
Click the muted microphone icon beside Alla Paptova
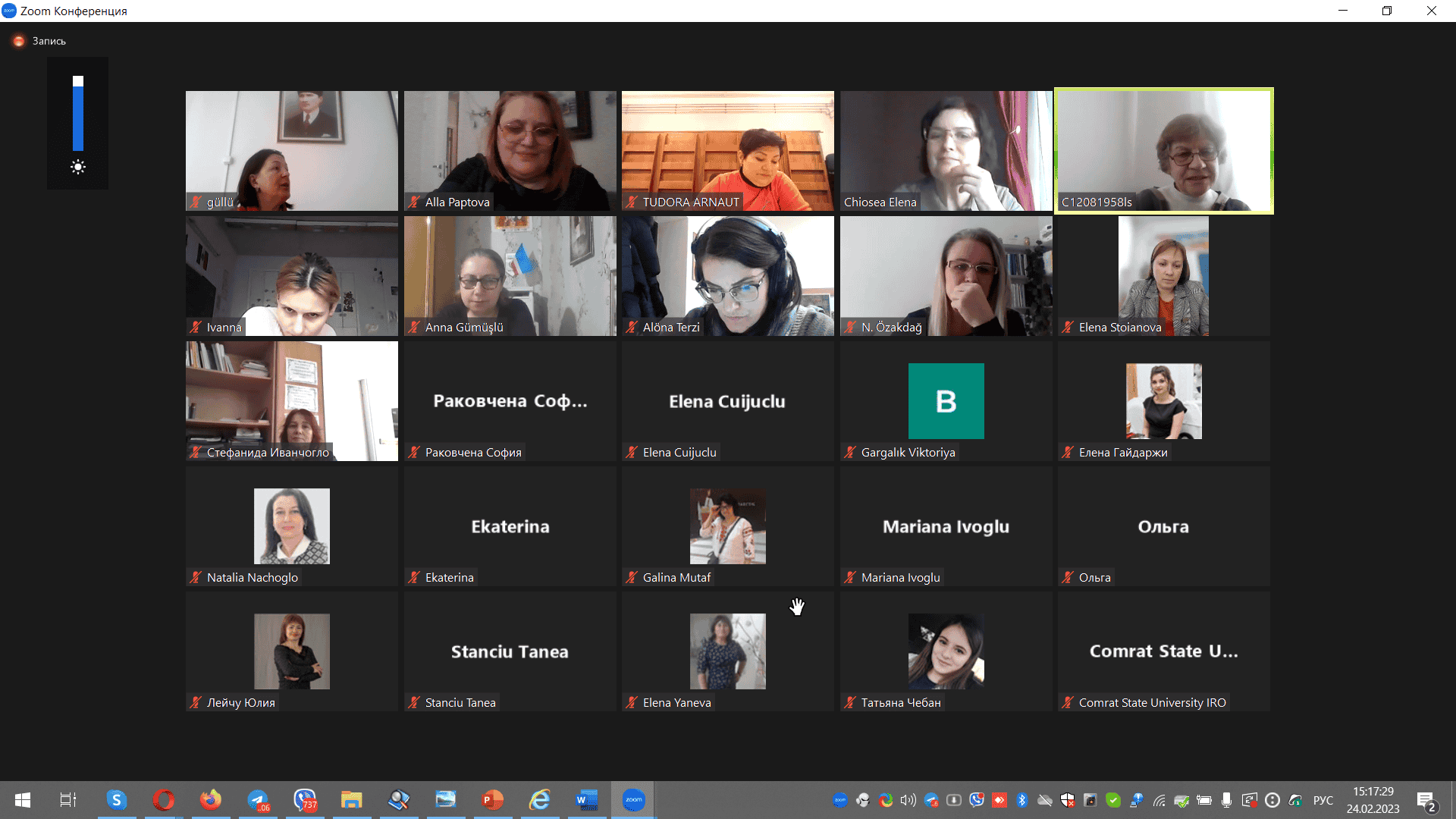point(414,202)
